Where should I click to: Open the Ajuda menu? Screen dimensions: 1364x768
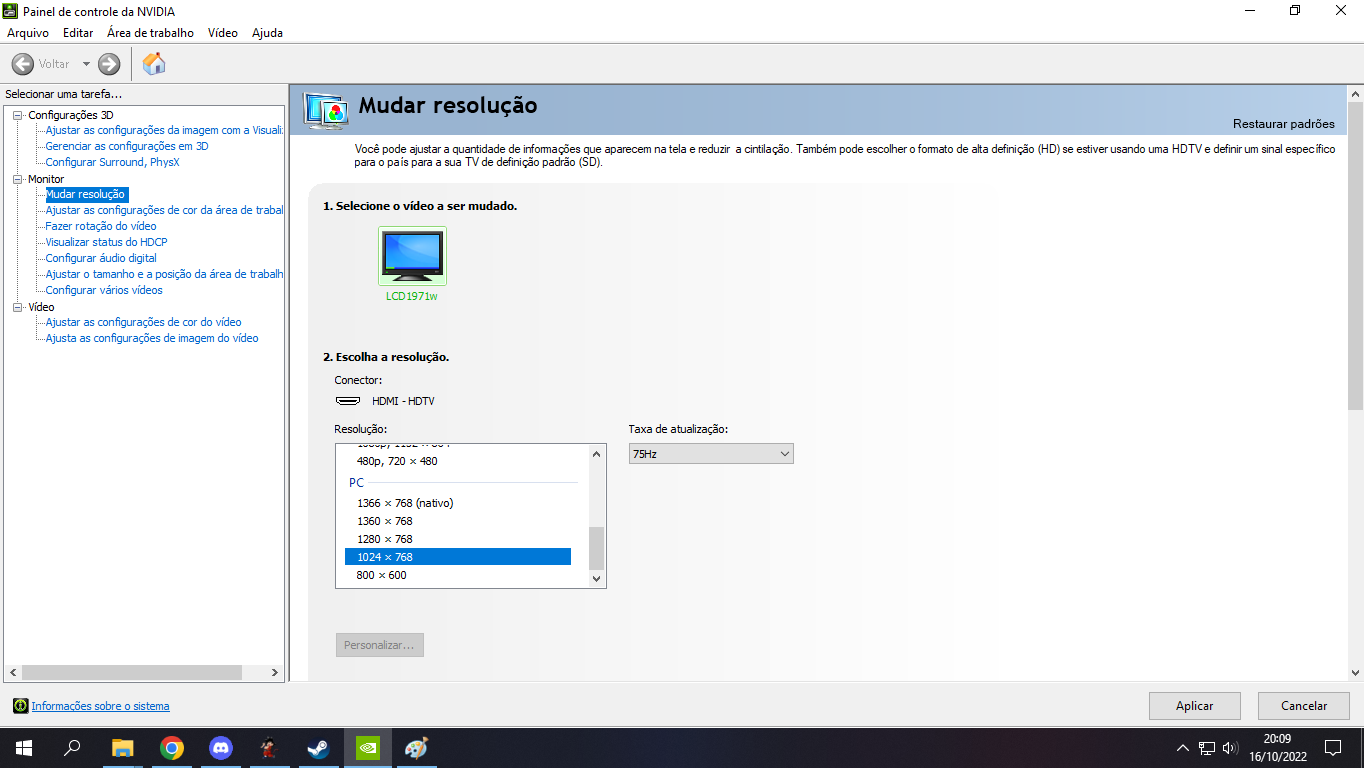point(267,33)
